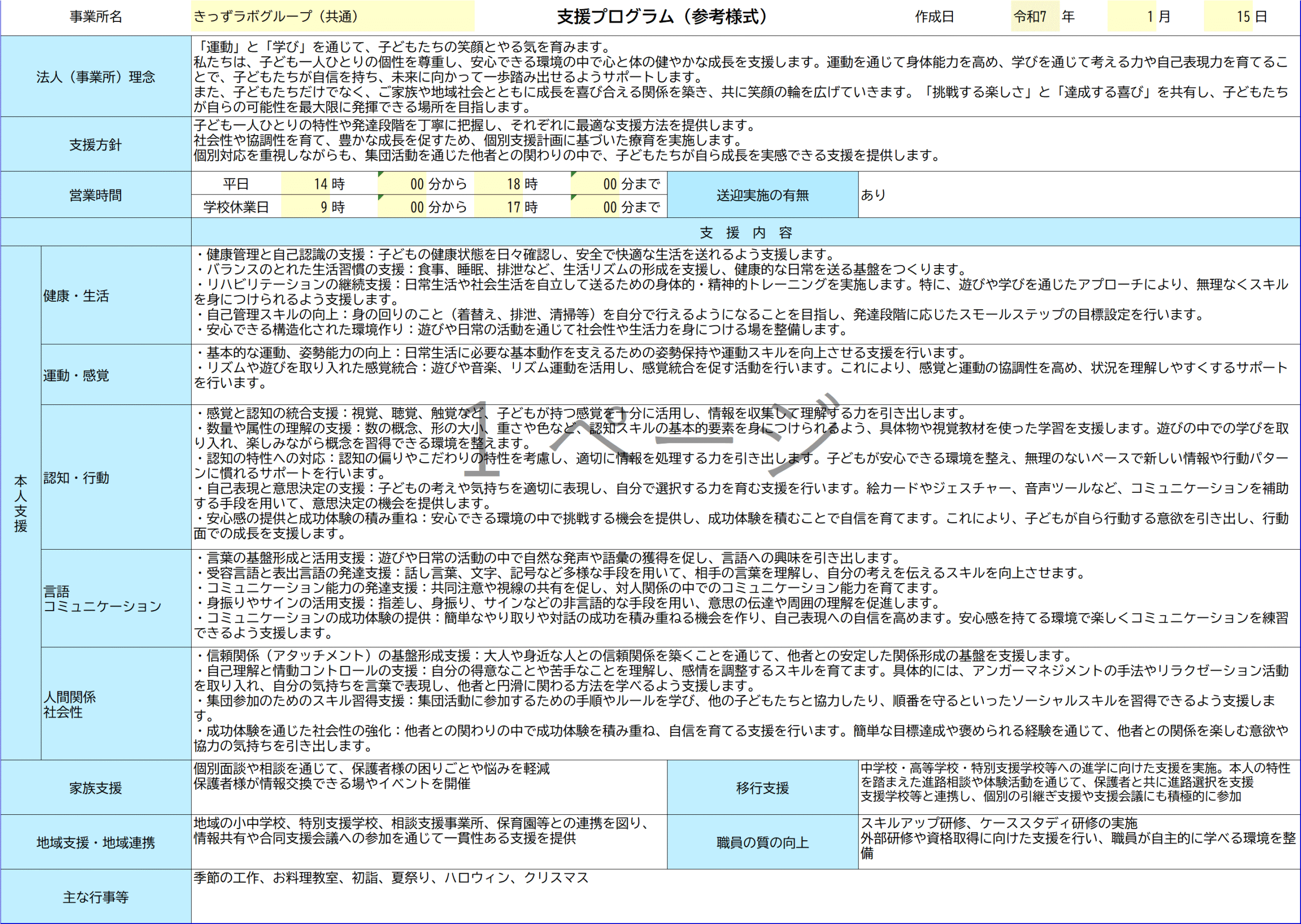
Task: Click the 作成日 label
Action: [935, 16]
